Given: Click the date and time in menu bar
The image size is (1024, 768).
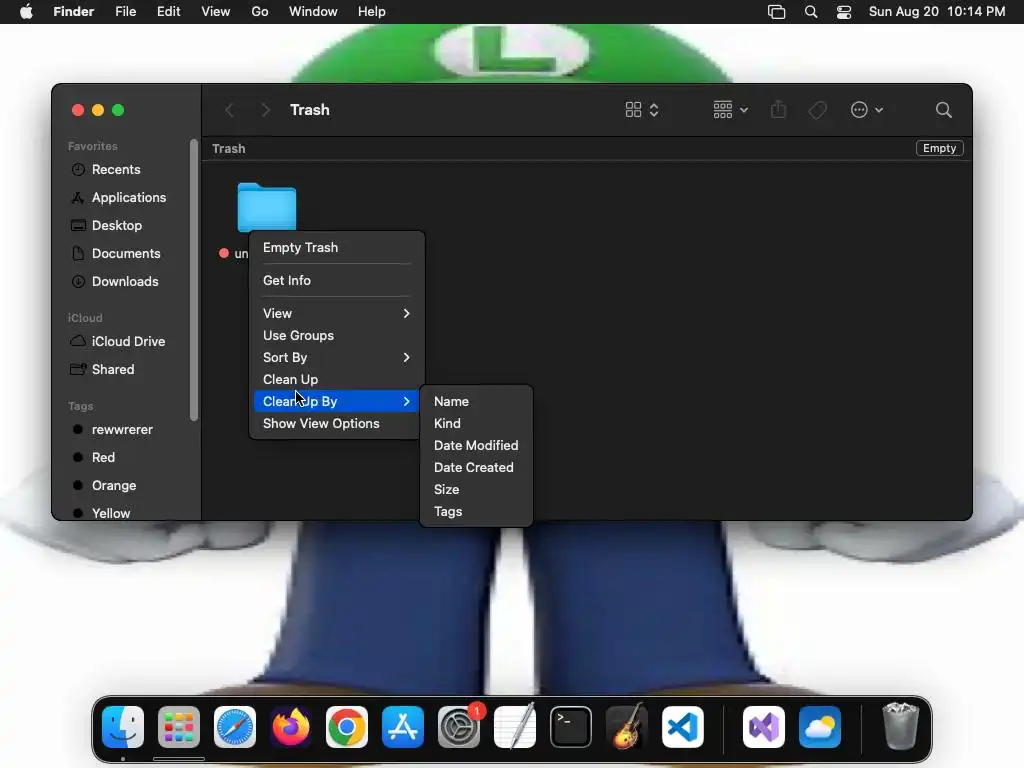Looking at the screenshot, I should [x=936, y=12].
